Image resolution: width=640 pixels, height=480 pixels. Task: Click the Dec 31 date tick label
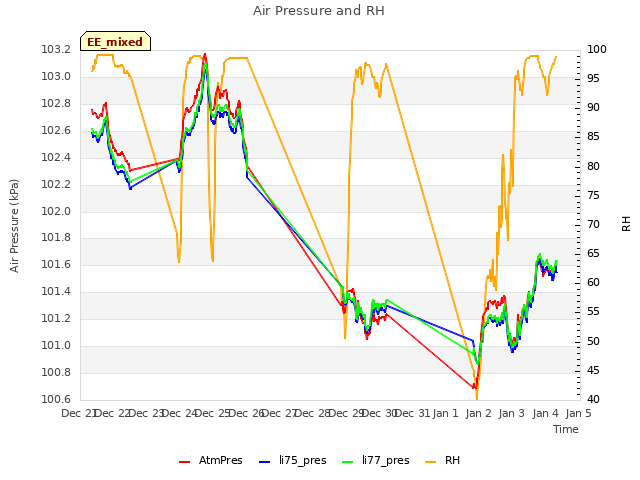[x=413, y=413]
